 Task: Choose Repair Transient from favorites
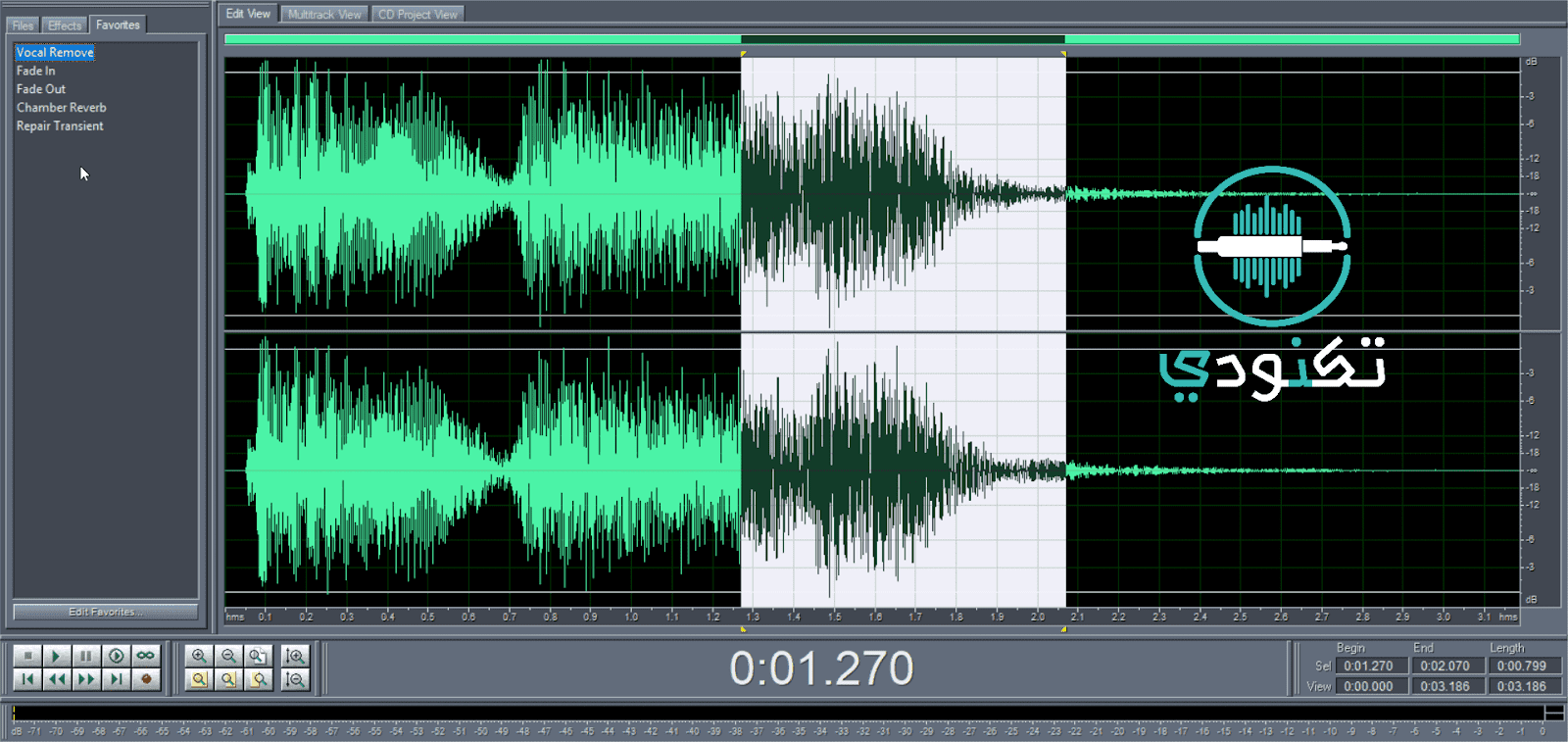pyautogui.click(x=60, y=125)
